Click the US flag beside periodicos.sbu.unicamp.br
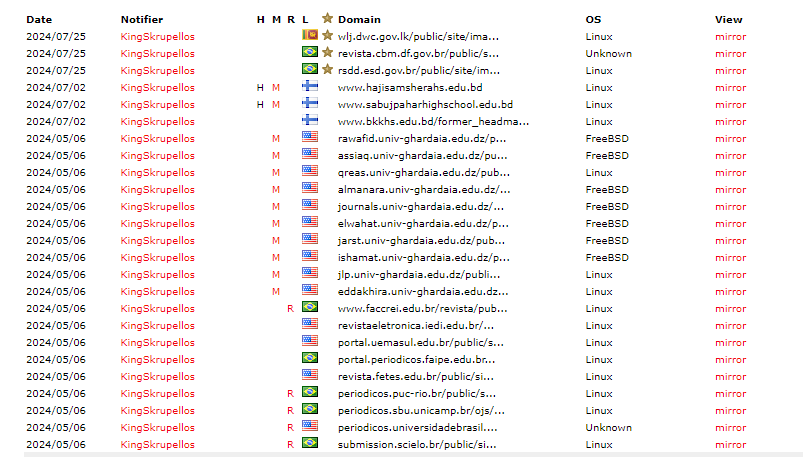Screen dimensions: 803x457 309,410
